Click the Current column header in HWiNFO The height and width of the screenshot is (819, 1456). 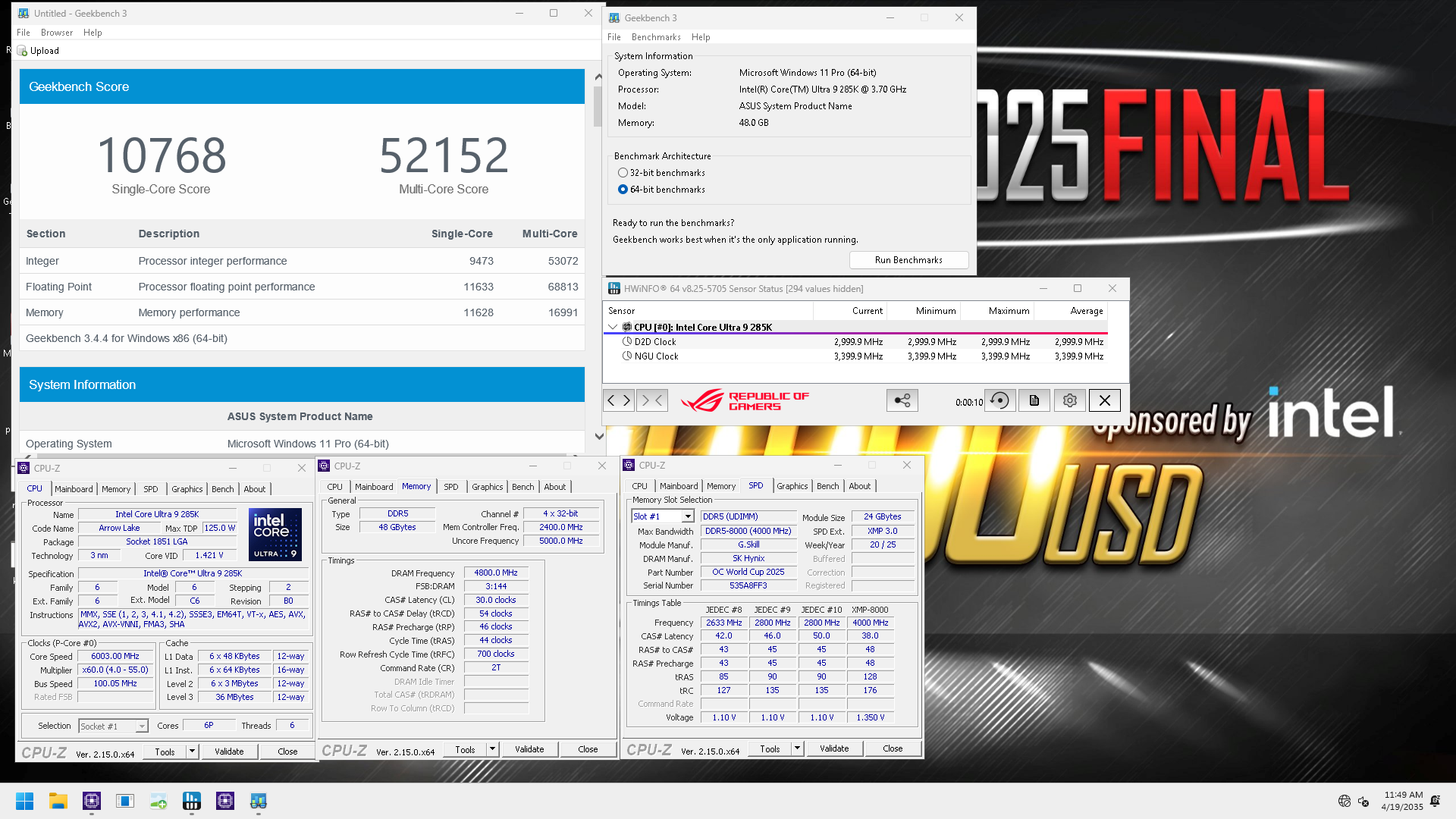click(x=851, y=311)
